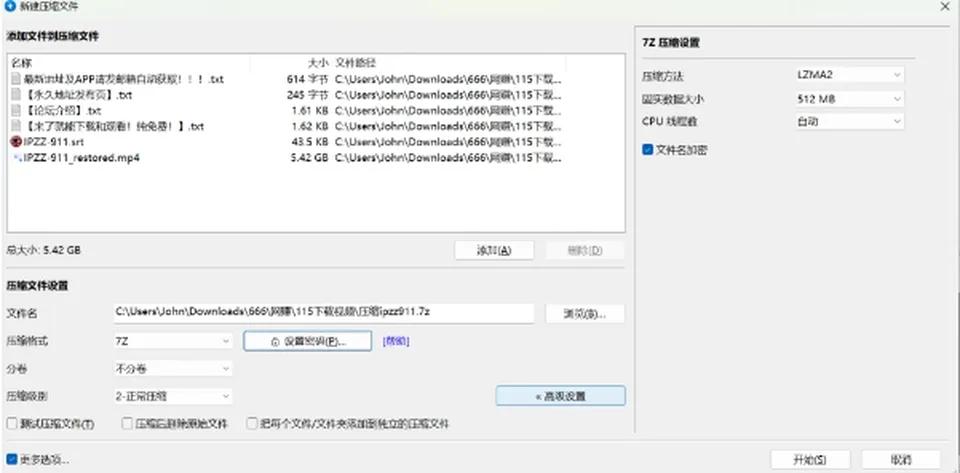This screenshot has width=960, height=473.
Task: Click the file icon beside 【论坛介绍】.txt
Action: (17, 111)
